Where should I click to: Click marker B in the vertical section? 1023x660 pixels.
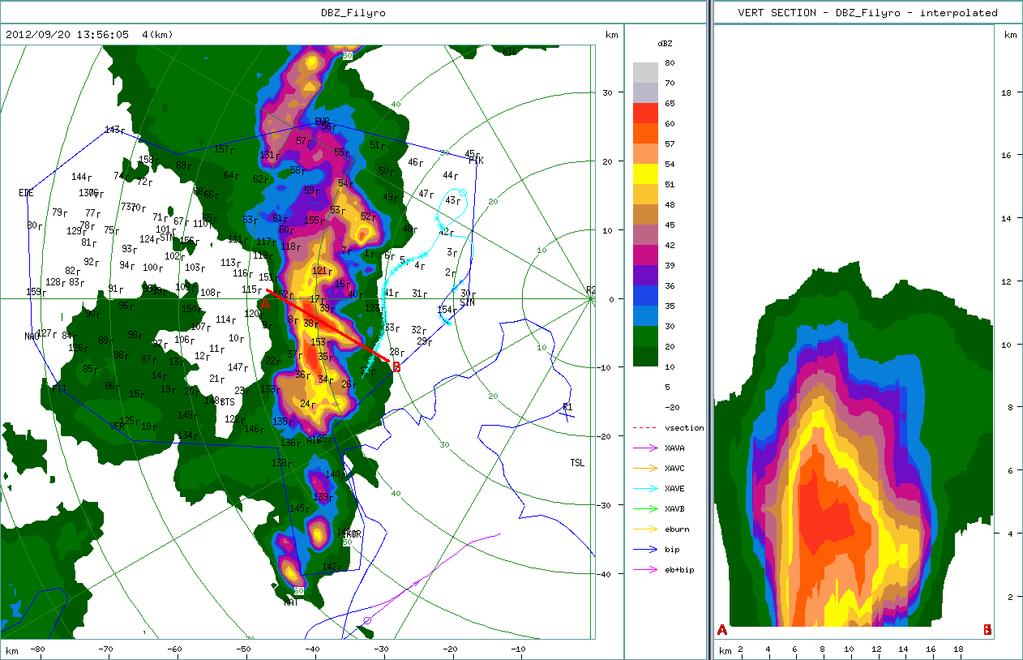coord(987,629)
